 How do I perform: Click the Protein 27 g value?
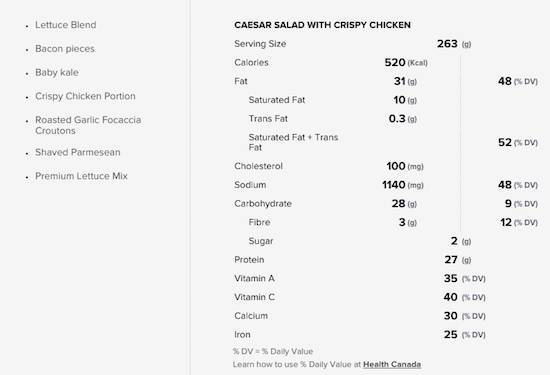click(457, 260)
